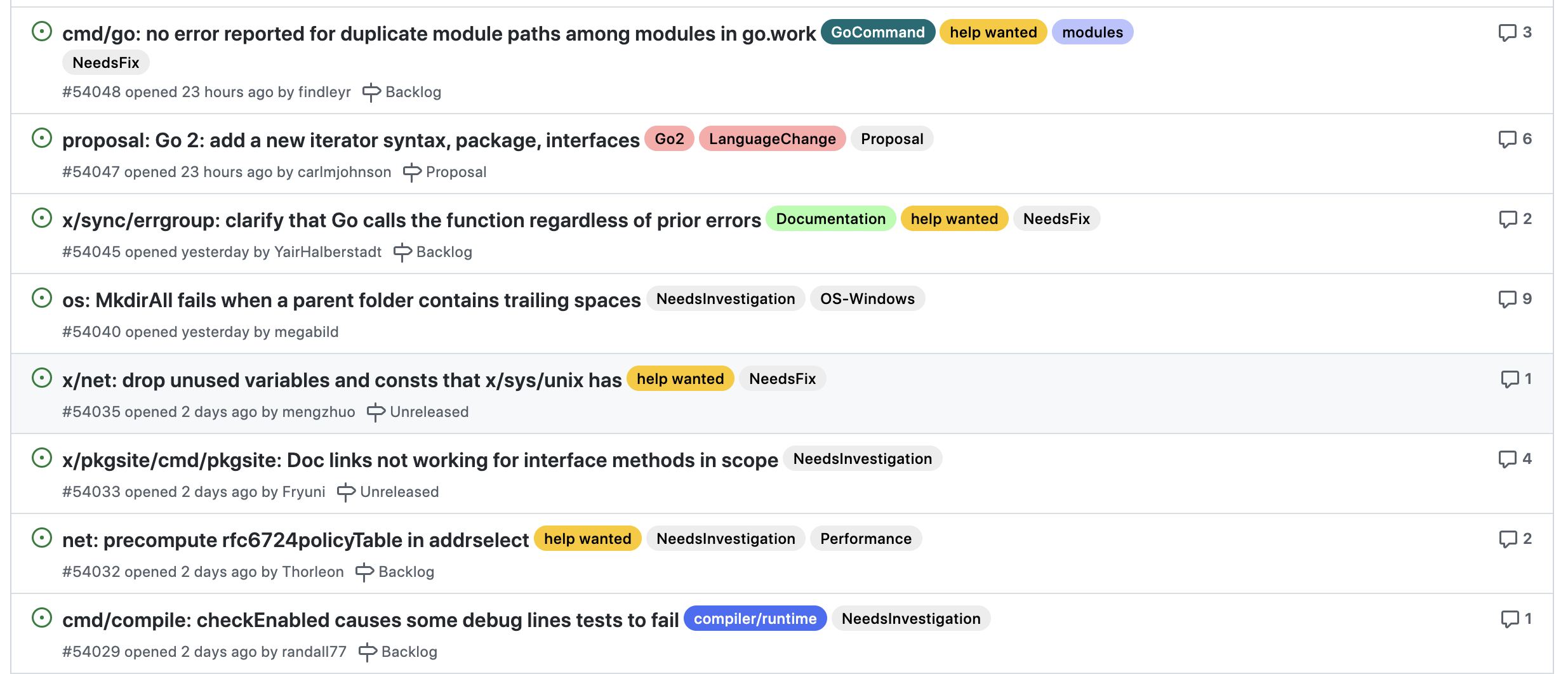The image size is (1568, 674).
Task: Click comment icon on x/sync/errgroup issue
Action: point(1508,219)
